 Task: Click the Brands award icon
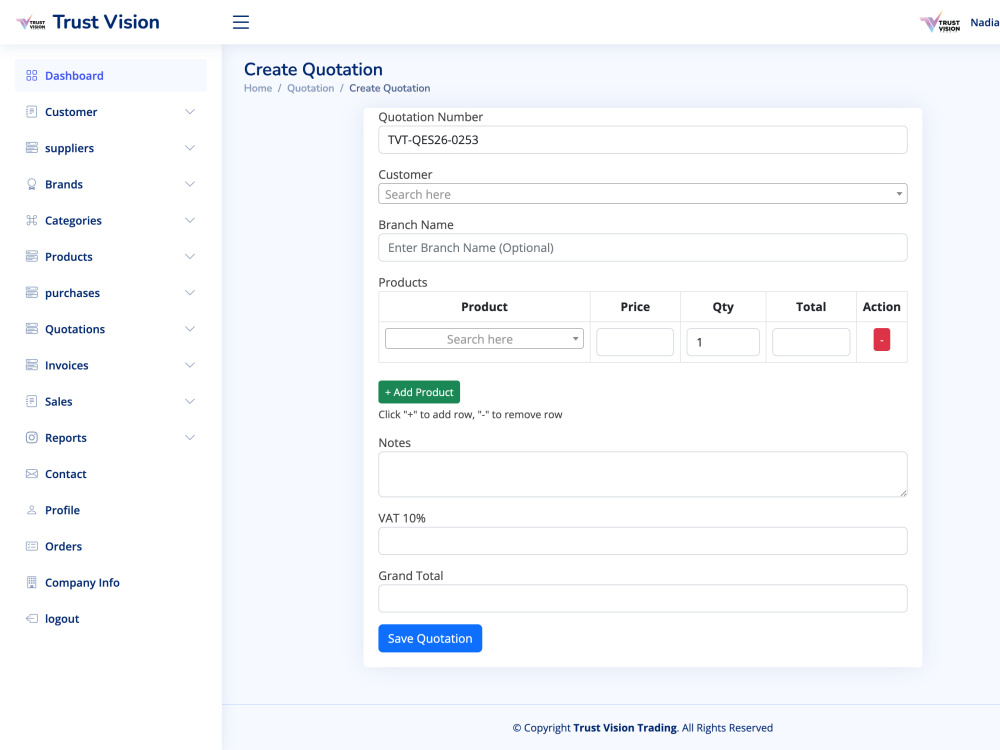pyautogui.click(x=31, y=184)
